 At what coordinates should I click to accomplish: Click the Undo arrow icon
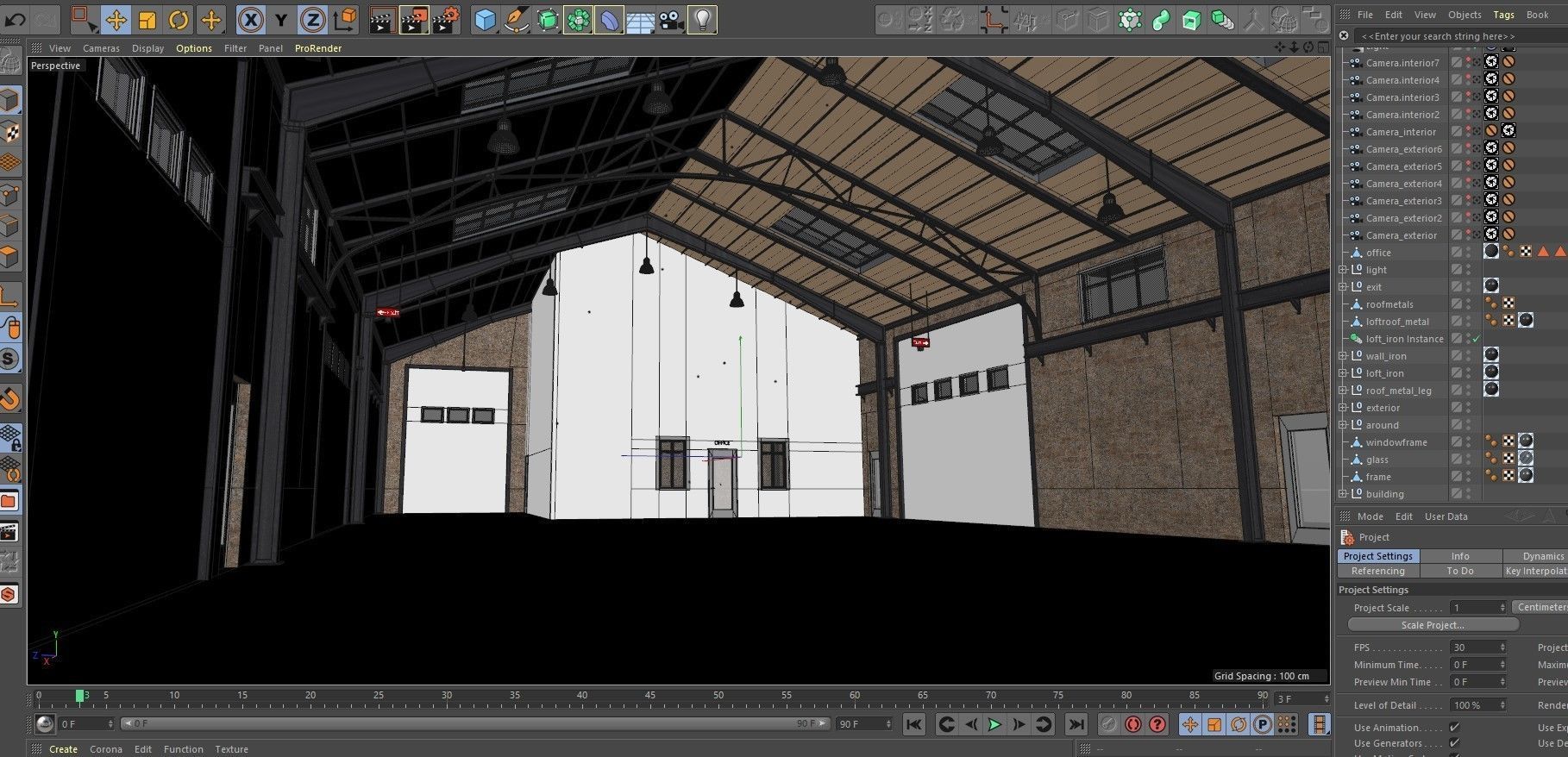click(x=16, y=19)
